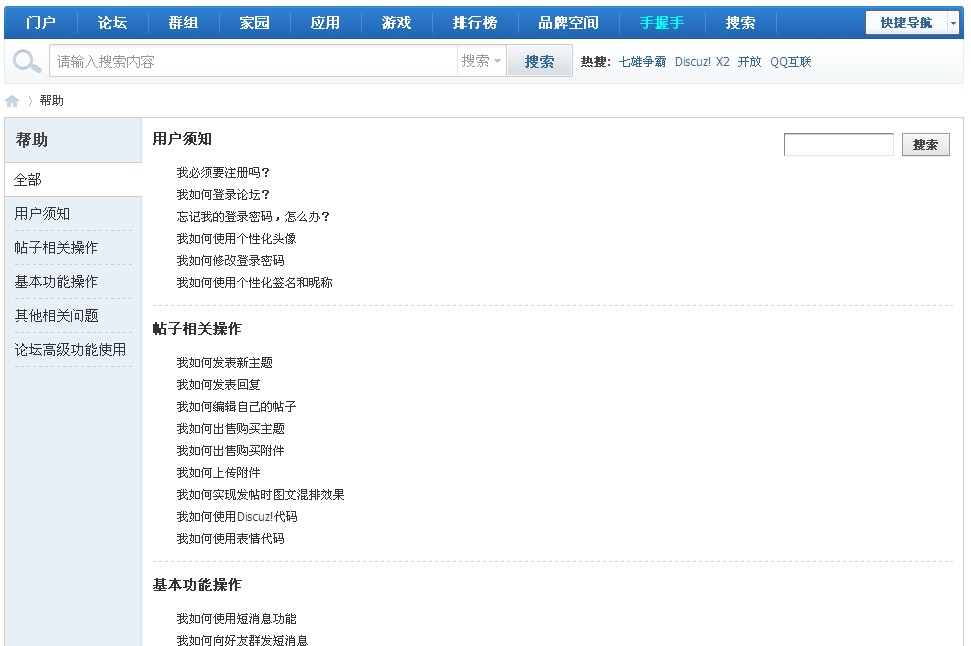Open FAQ 我如何使用个性化签名和昵称
This screenshot has width=971, height=646.
pos(255,282)
